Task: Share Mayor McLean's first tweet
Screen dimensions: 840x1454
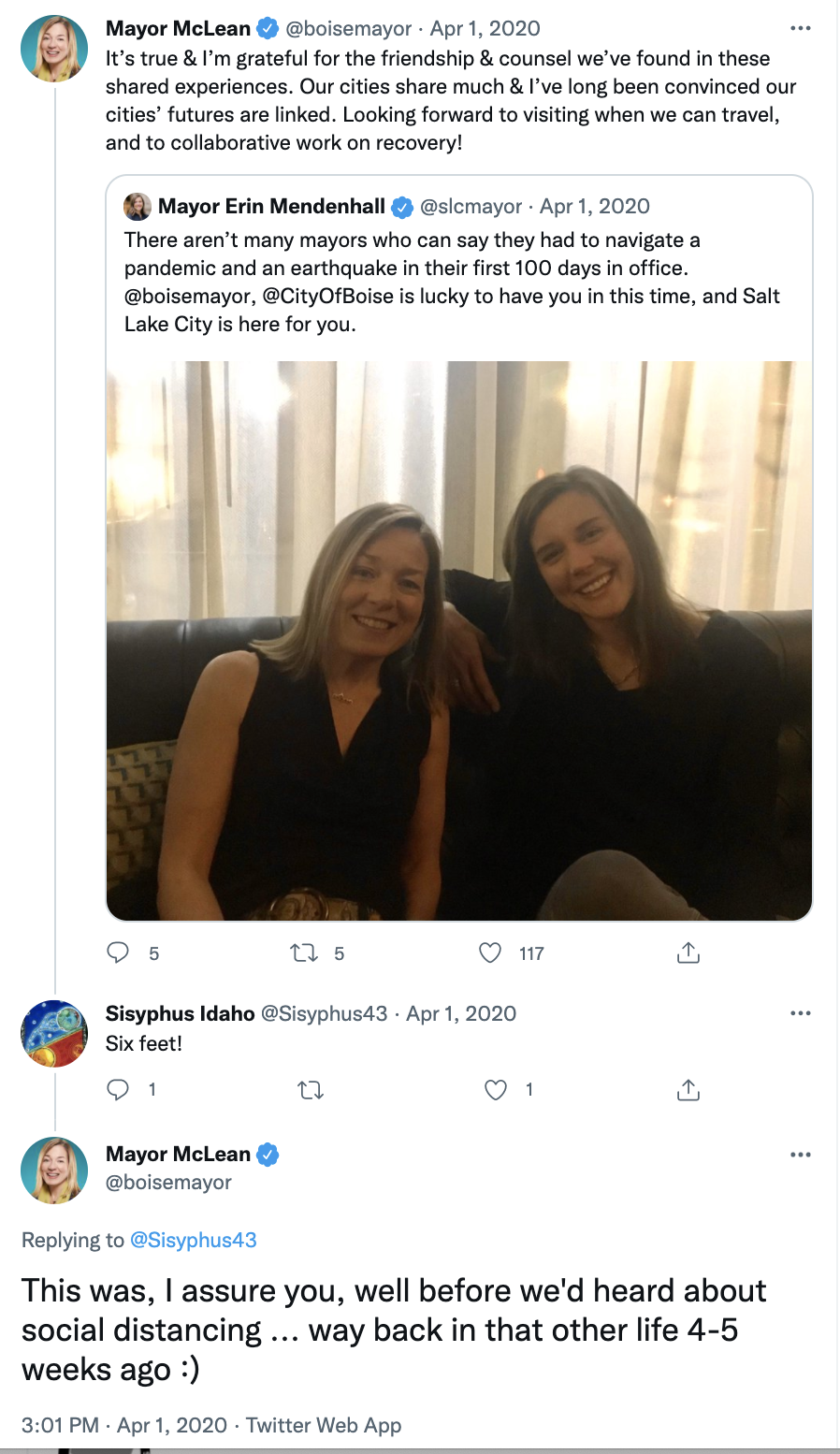Action: 688,952
